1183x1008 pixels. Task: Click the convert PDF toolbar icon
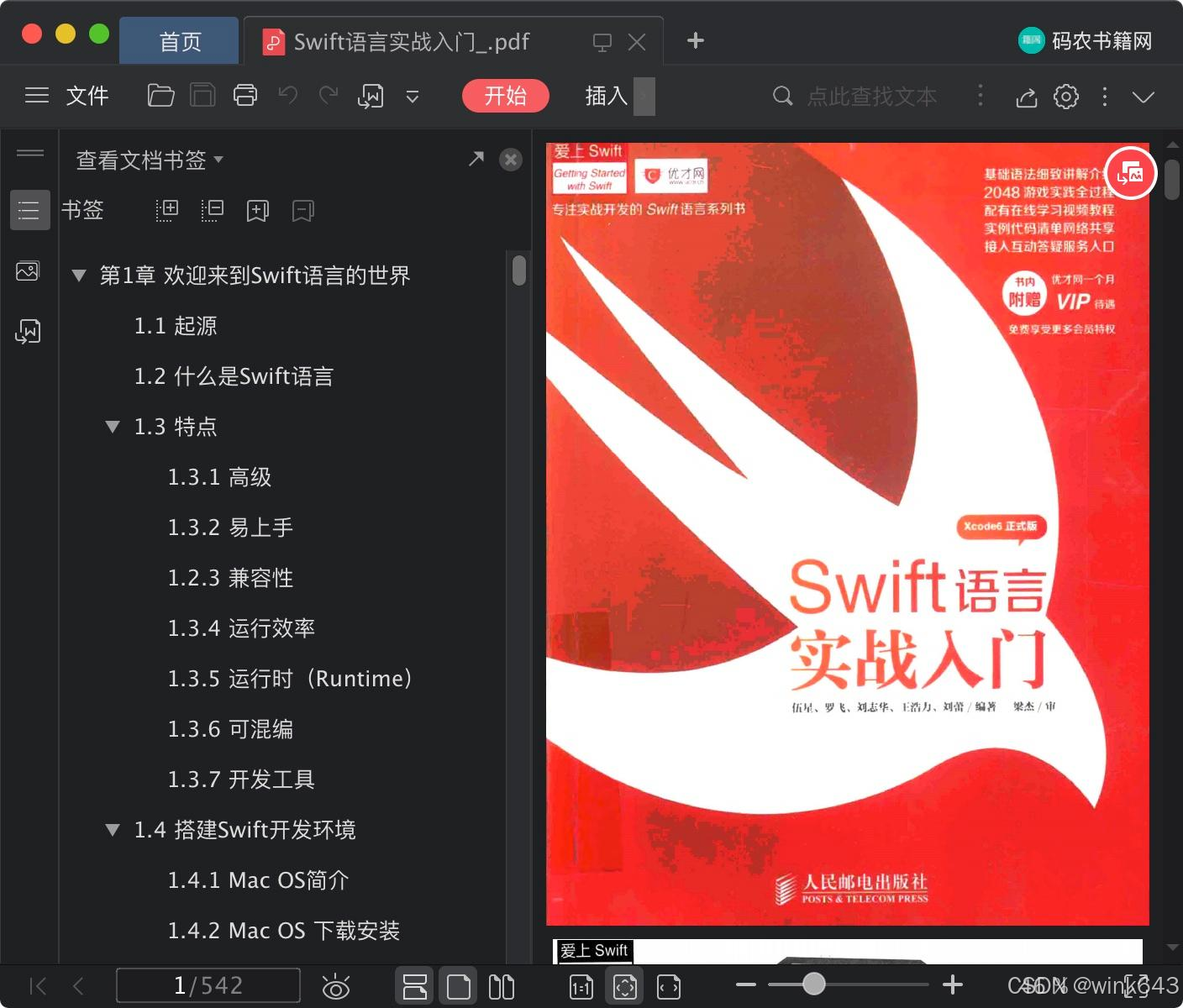click(x=371, y=96)
